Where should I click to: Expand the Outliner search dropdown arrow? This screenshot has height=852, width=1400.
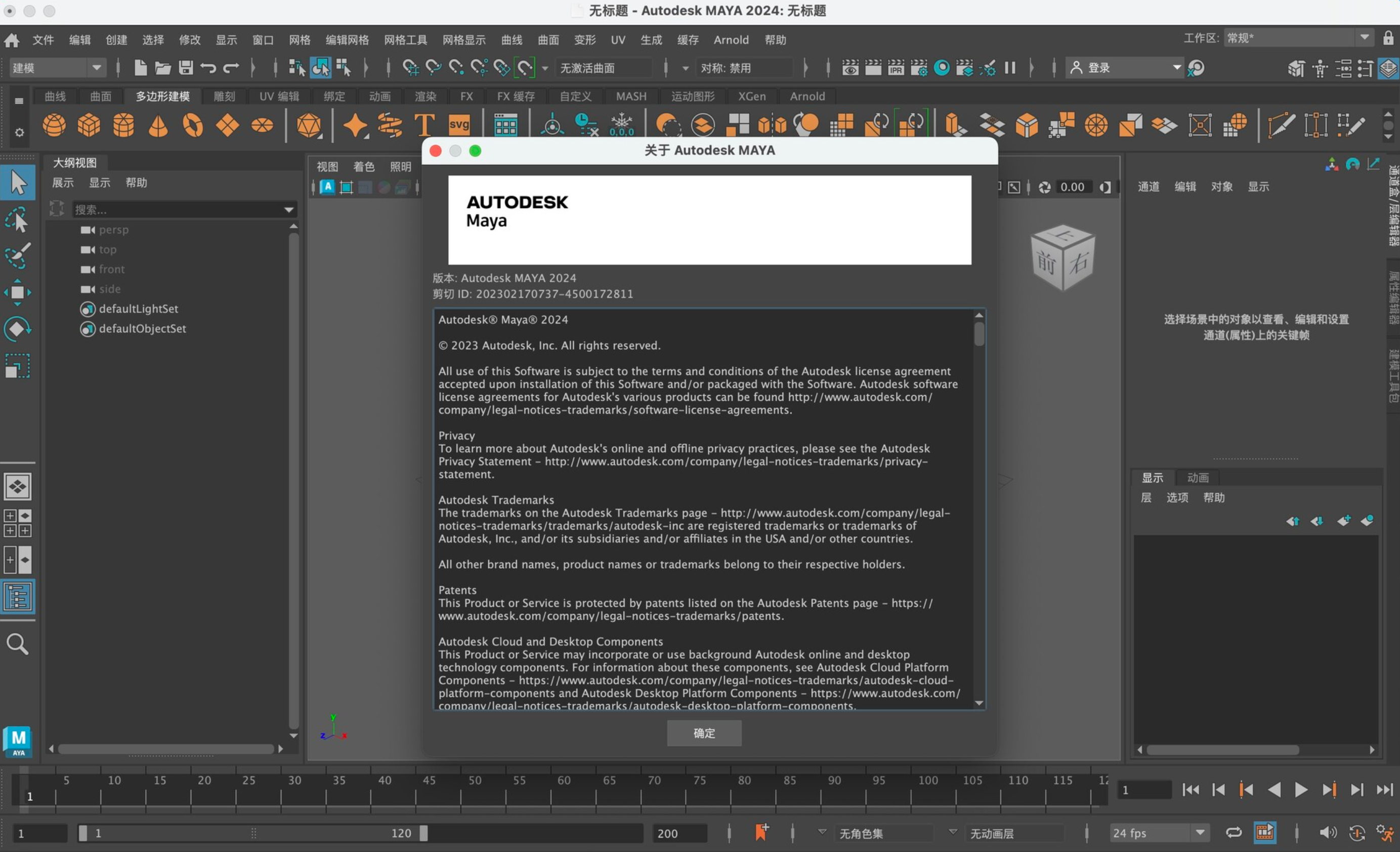click(288, 209)
